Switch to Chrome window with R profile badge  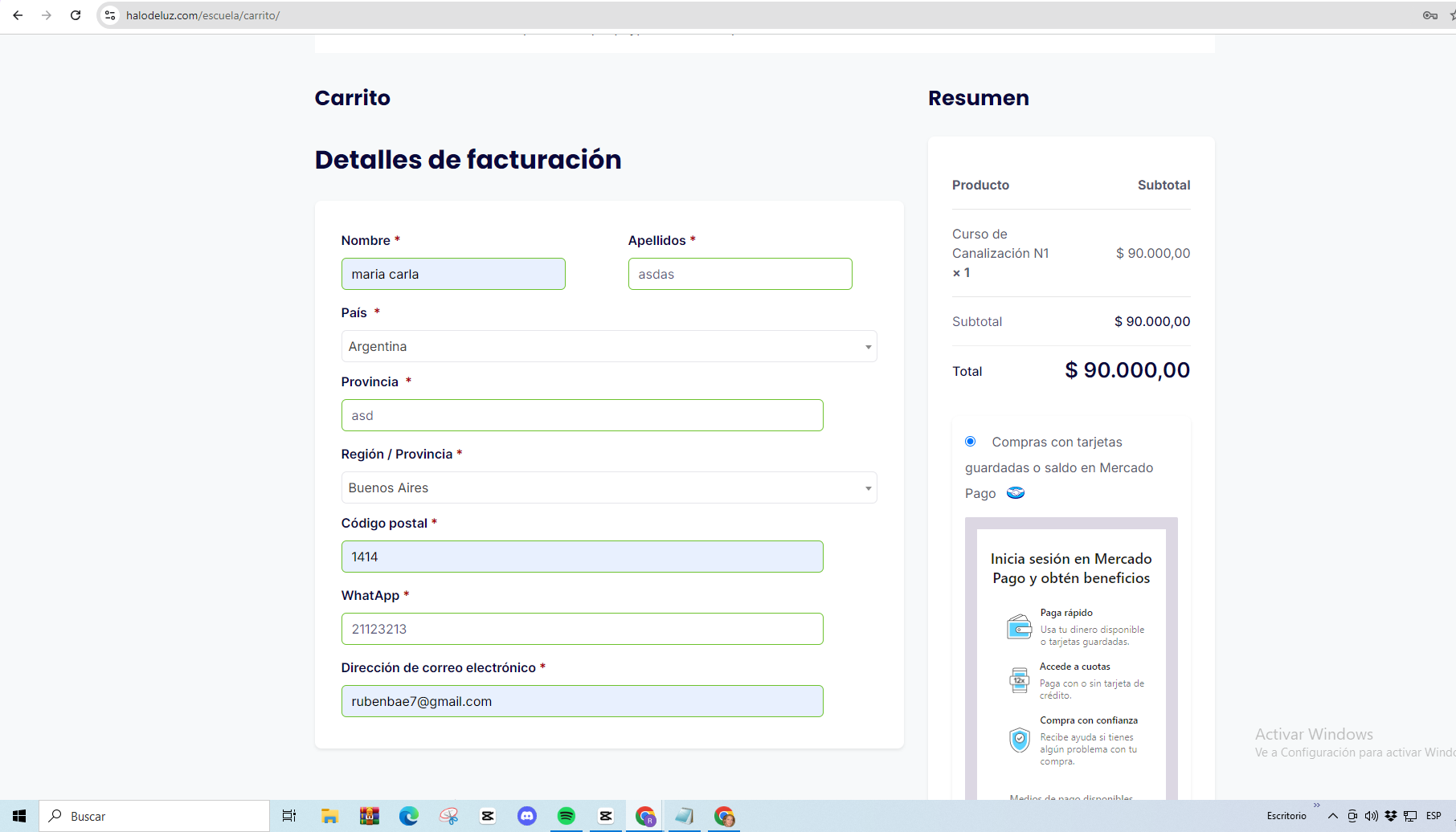(x=645, y=816)
